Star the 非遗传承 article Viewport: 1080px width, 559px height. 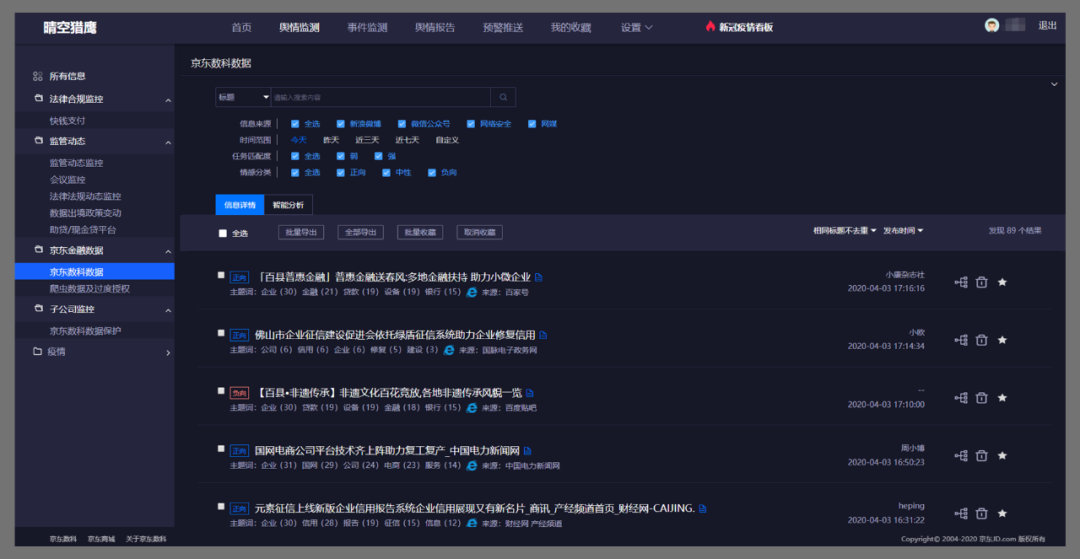coord(1002,398)
